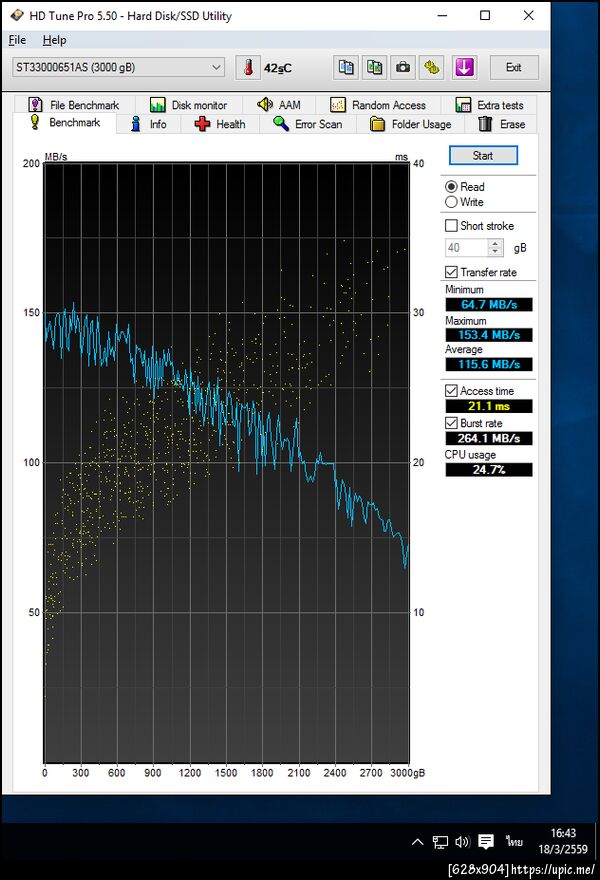Open the File menu
Viewport: 600px width, 880px height.
pyautogui.click(x=17, y=40)
